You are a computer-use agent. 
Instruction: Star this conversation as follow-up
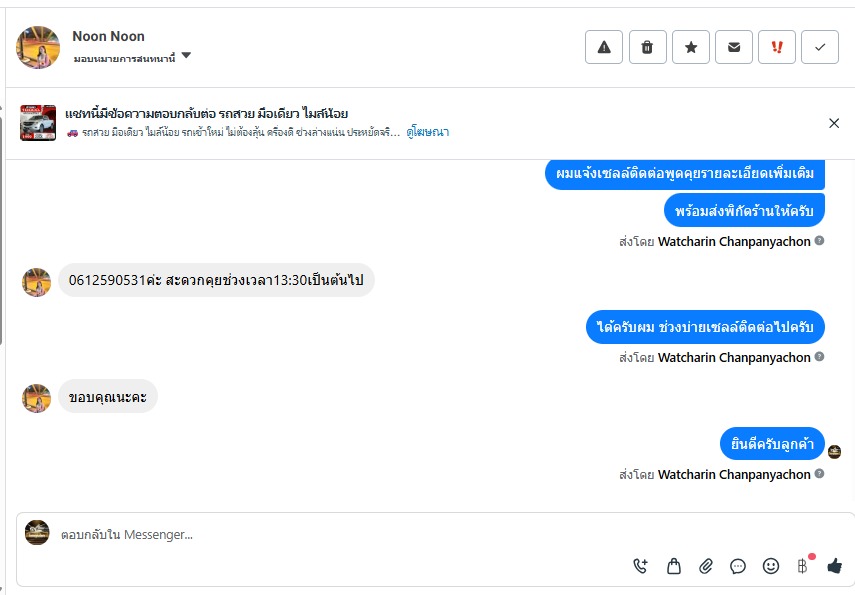click(691, 47)
